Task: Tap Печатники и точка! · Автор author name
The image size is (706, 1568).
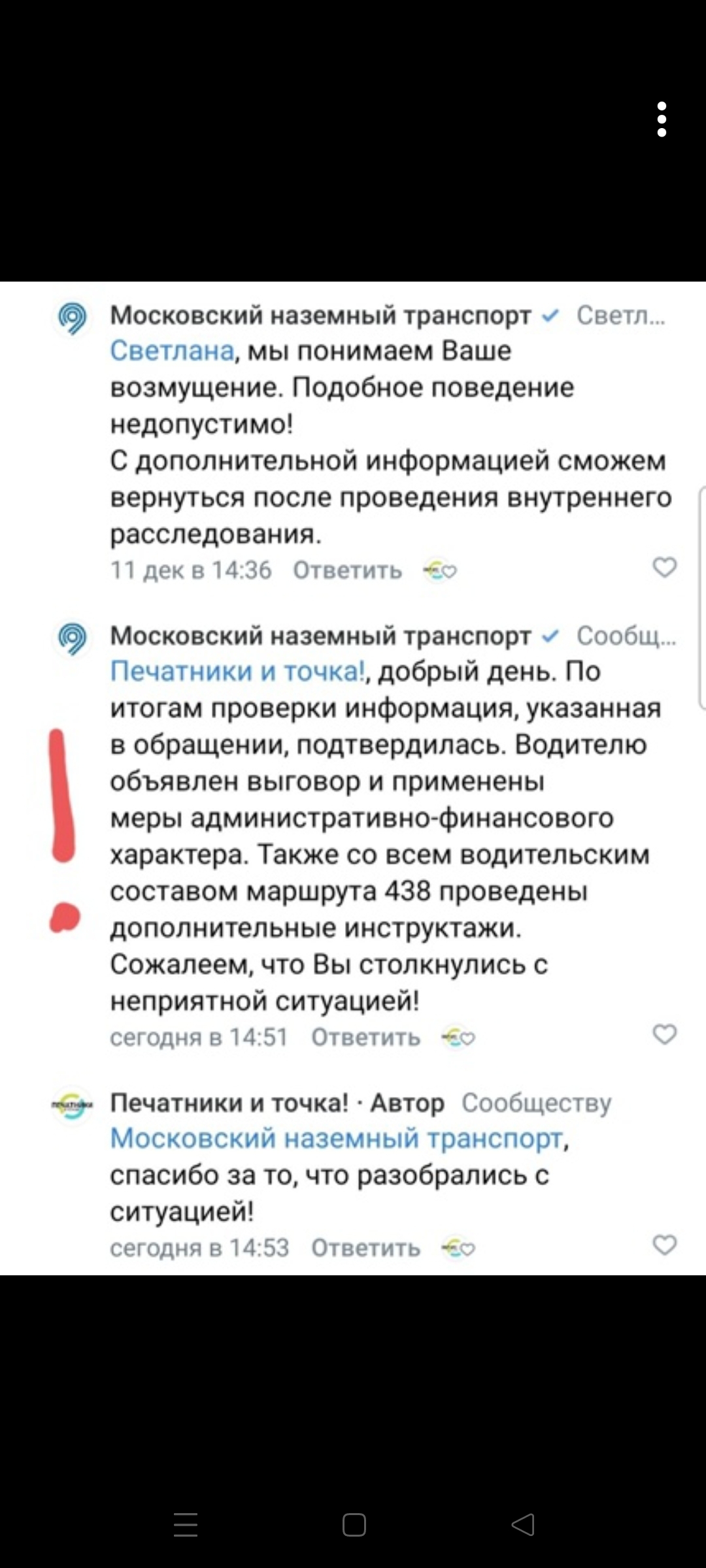Action: click(229, 1103)
